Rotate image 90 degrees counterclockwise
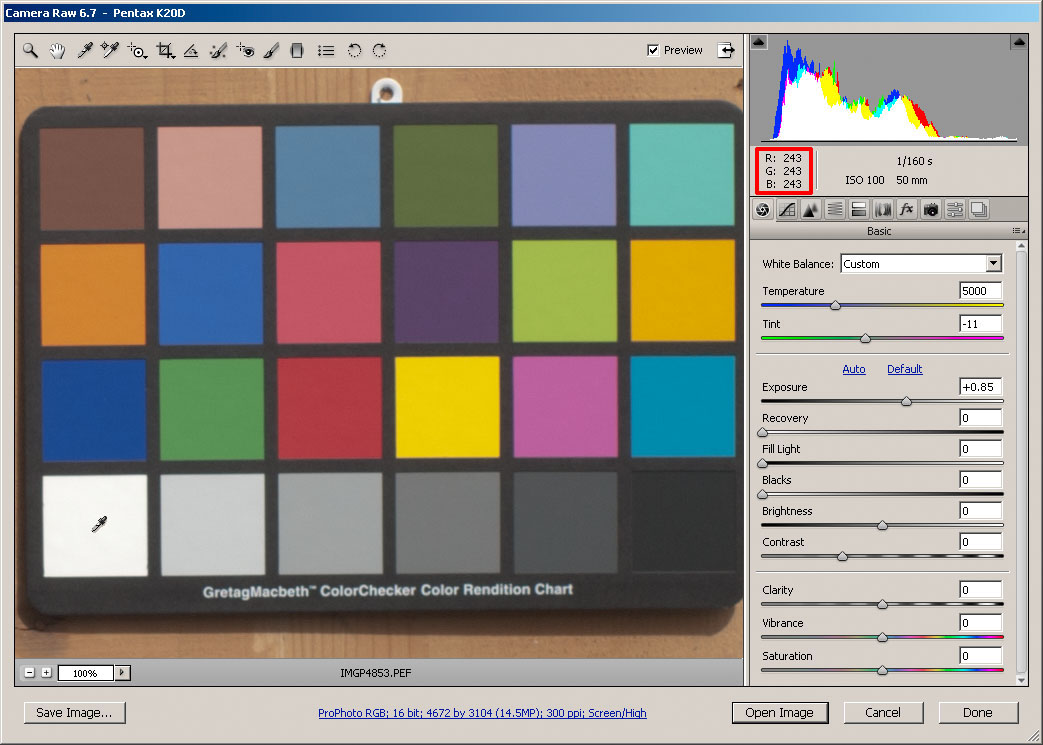The width and height of the screenshot is (1043, 745). tap(354, 51)
